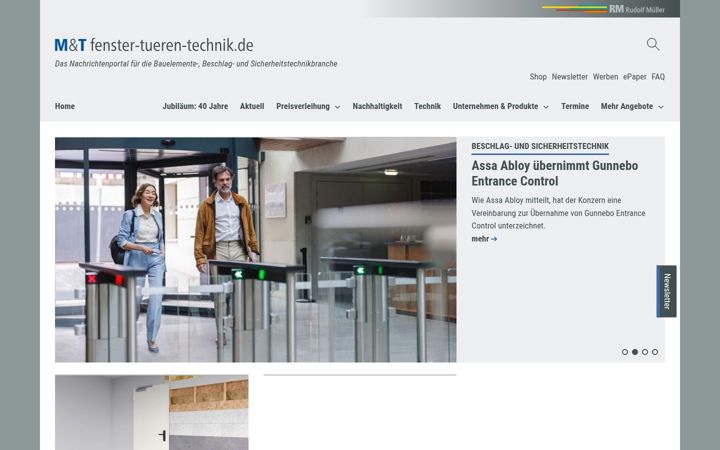Click the door and insulation thumbnail image

[x=152, y=412]
